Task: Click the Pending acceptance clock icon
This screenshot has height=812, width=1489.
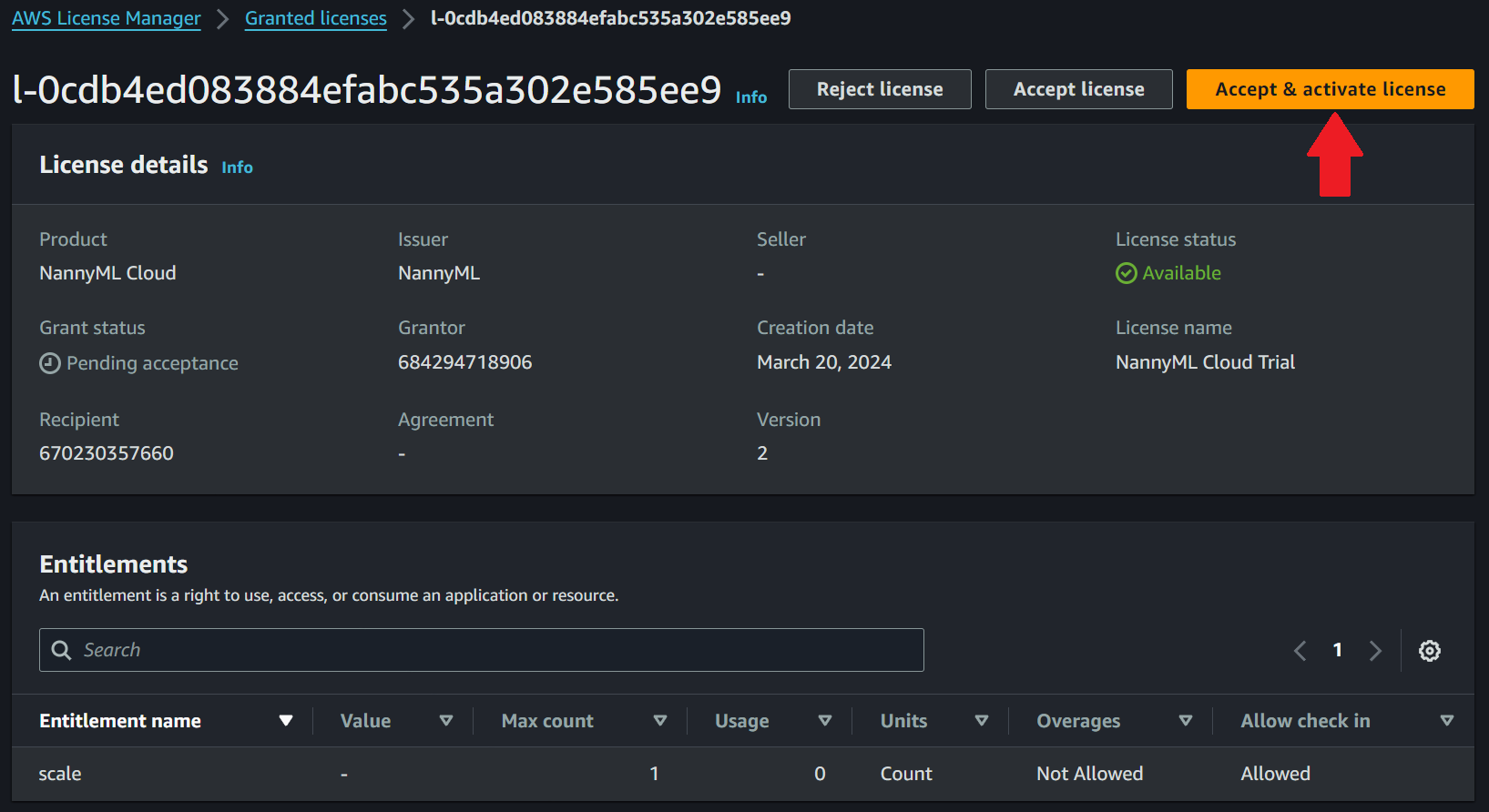Action: 50,363
